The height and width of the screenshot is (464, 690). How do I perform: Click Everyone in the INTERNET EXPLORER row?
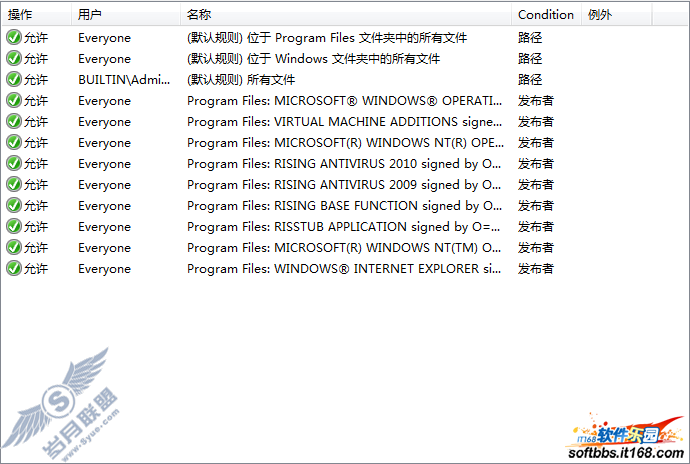coord(104,269)
